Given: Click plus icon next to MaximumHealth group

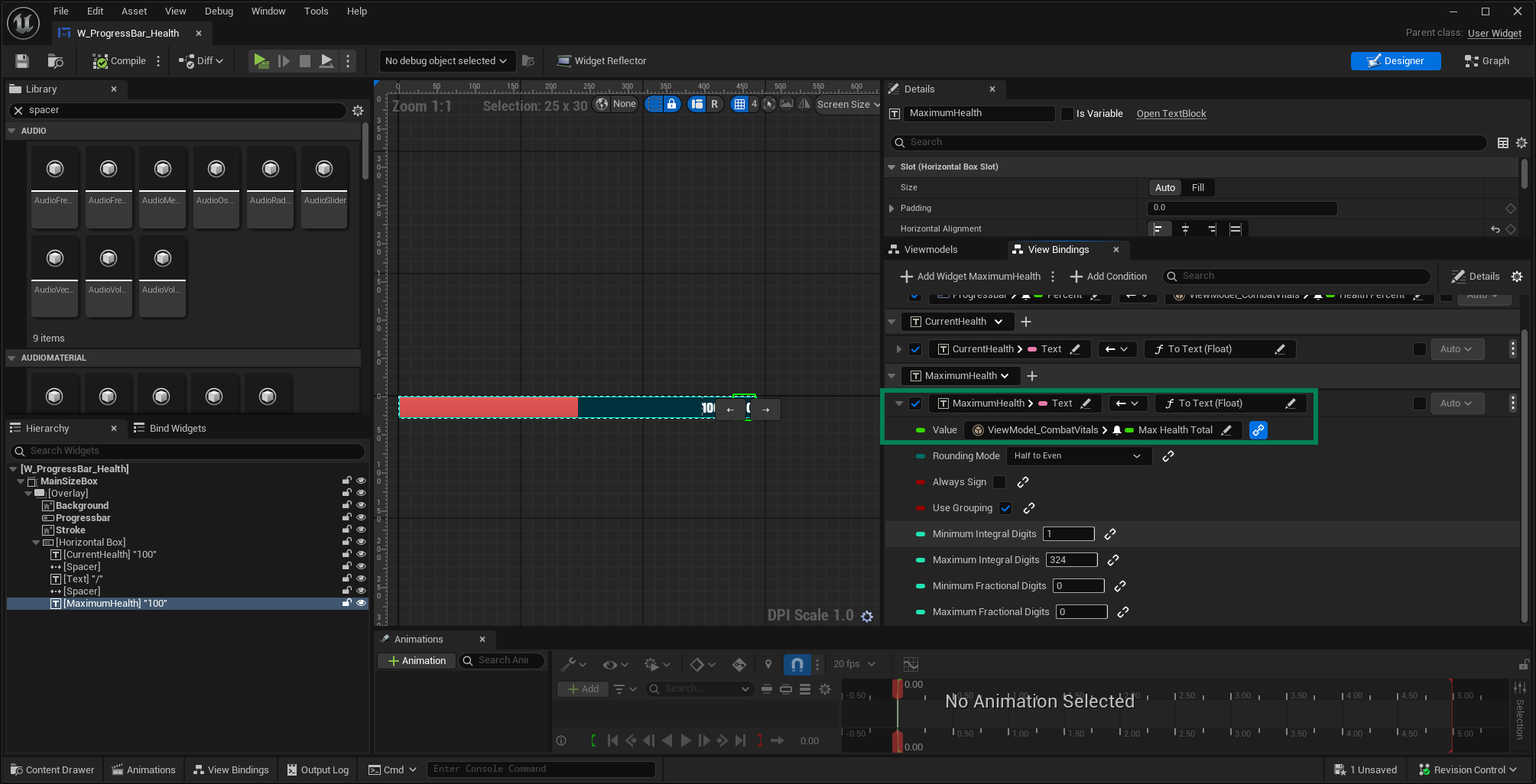Looking at the screenshot, I should tap(1032, 376).
